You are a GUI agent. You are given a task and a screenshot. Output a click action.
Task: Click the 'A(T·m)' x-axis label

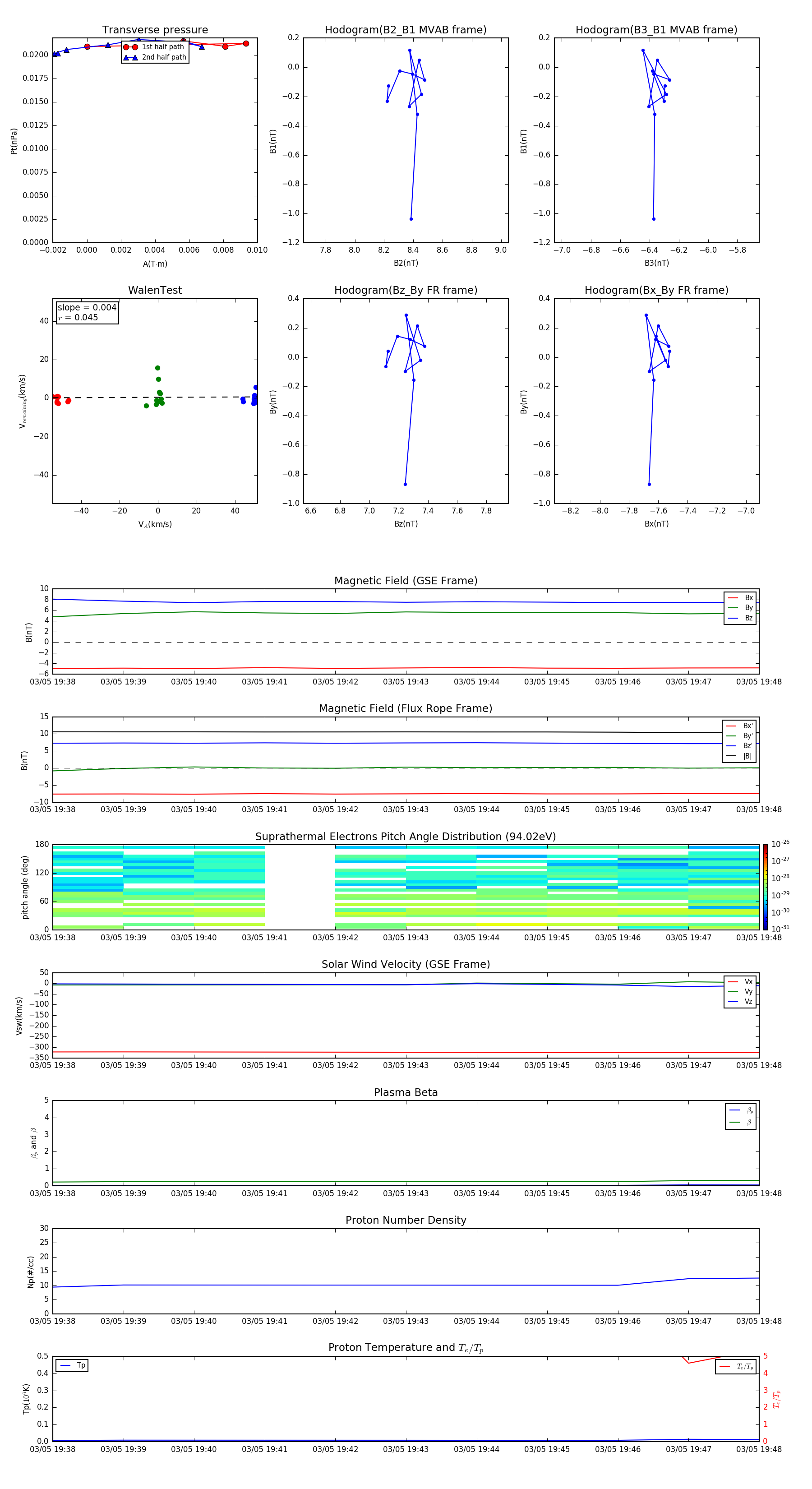[155, 264]
